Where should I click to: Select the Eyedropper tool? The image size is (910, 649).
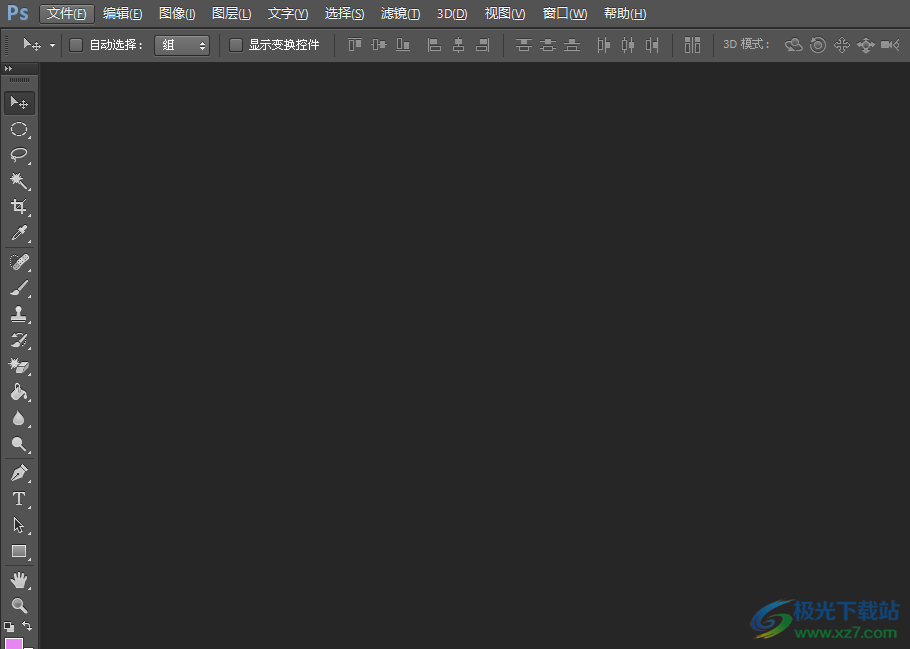coord(19,233)
